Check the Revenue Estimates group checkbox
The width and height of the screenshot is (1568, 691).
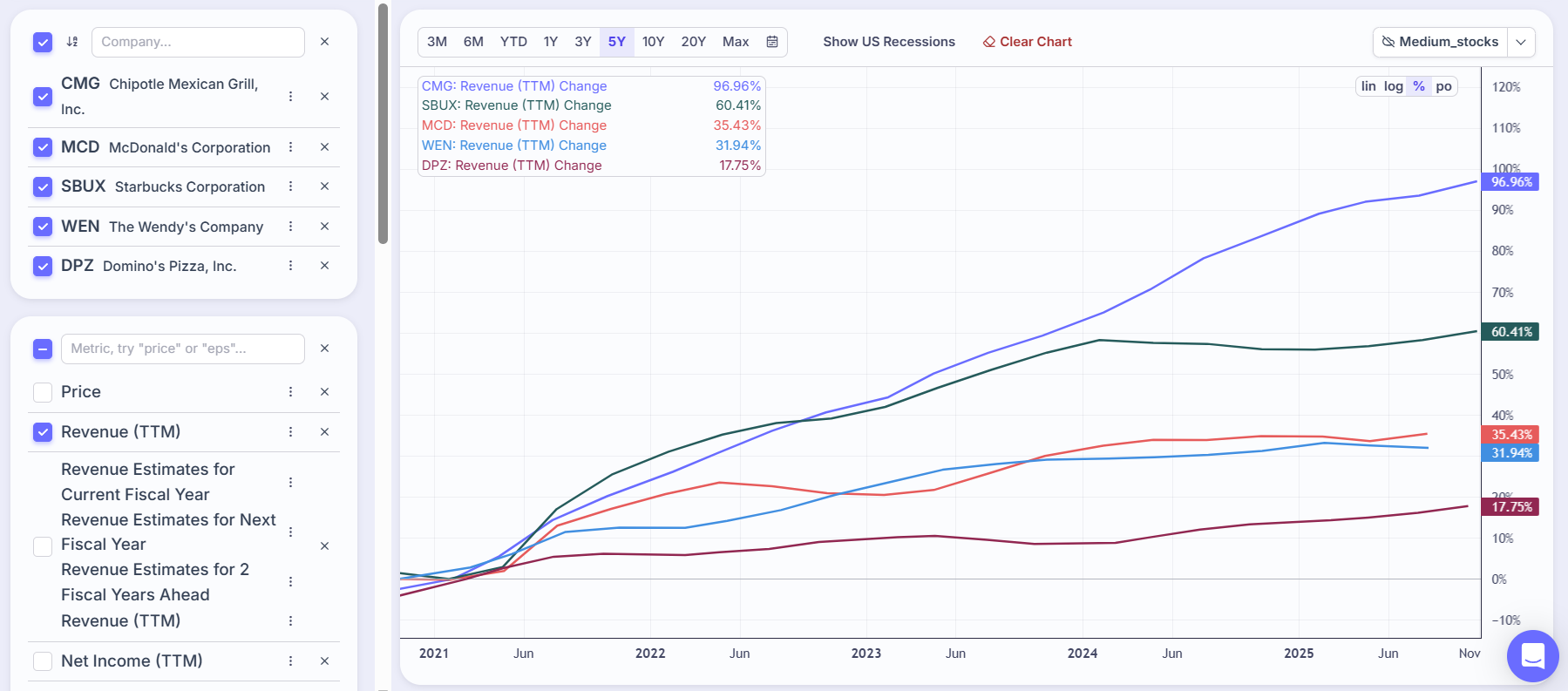click(x=43, y=546)
